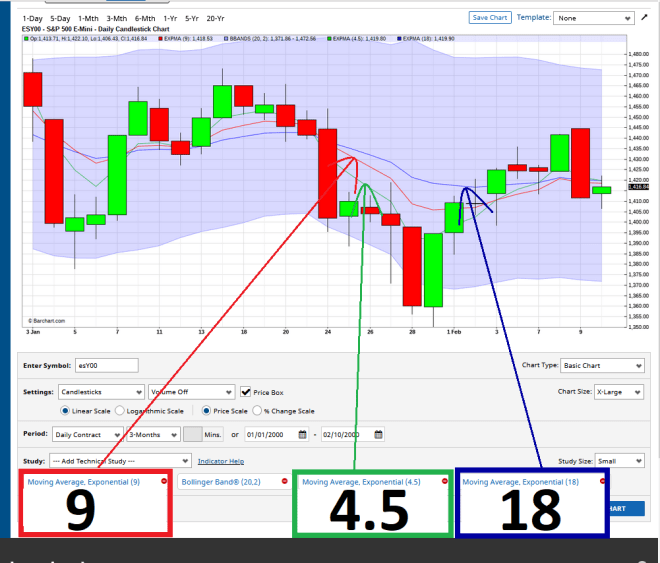Open the Indicator Help link
This screenshot has width=660, height=563.
tap(221, 462)
